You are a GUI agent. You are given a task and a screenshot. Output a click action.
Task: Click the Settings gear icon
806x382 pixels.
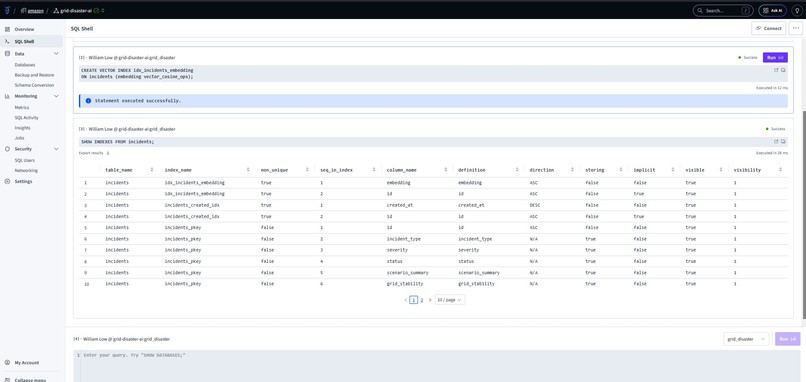point(7,181)
